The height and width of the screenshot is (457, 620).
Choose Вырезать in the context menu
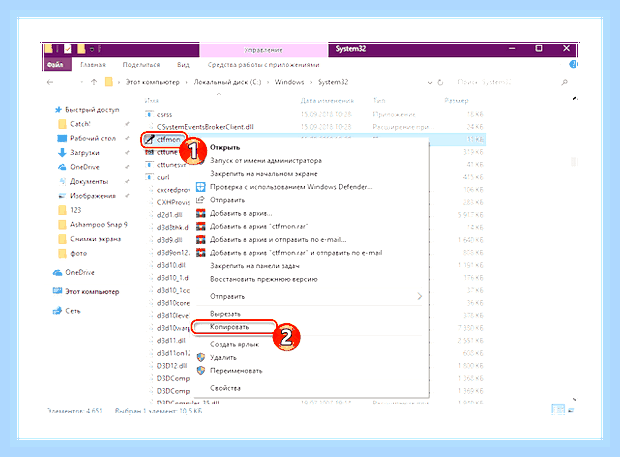(x=225, y=314)
